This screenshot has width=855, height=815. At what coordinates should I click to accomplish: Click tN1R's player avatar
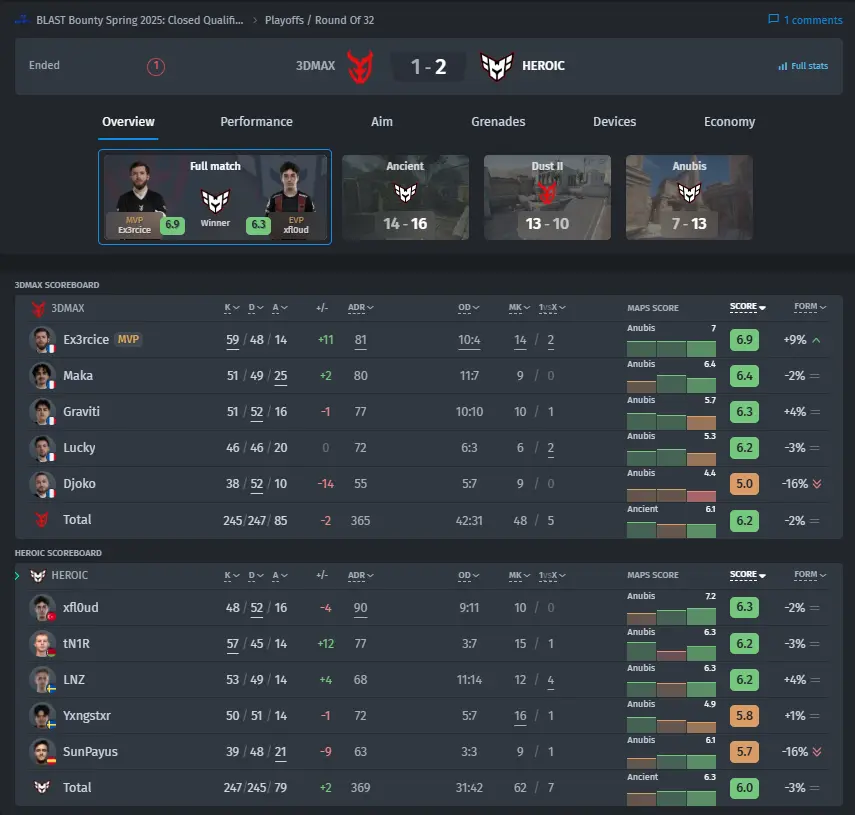[x=42, y=643]
